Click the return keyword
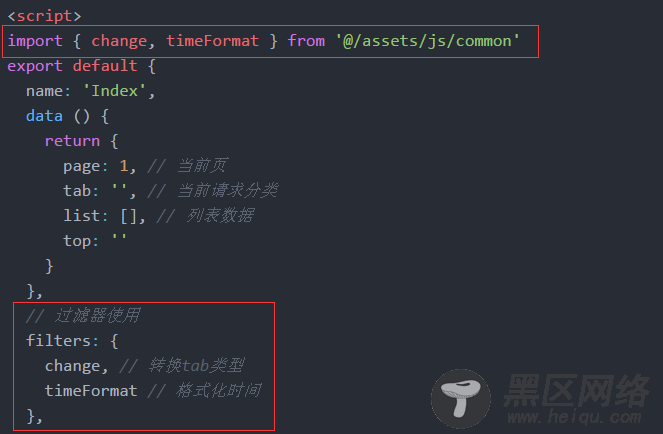The image size is (663, 434). [72, 141]
